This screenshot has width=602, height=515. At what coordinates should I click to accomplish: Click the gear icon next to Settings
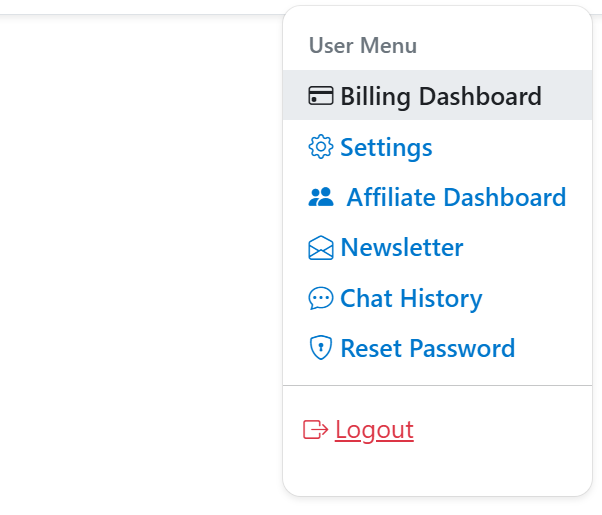click(x=321, y=147)
